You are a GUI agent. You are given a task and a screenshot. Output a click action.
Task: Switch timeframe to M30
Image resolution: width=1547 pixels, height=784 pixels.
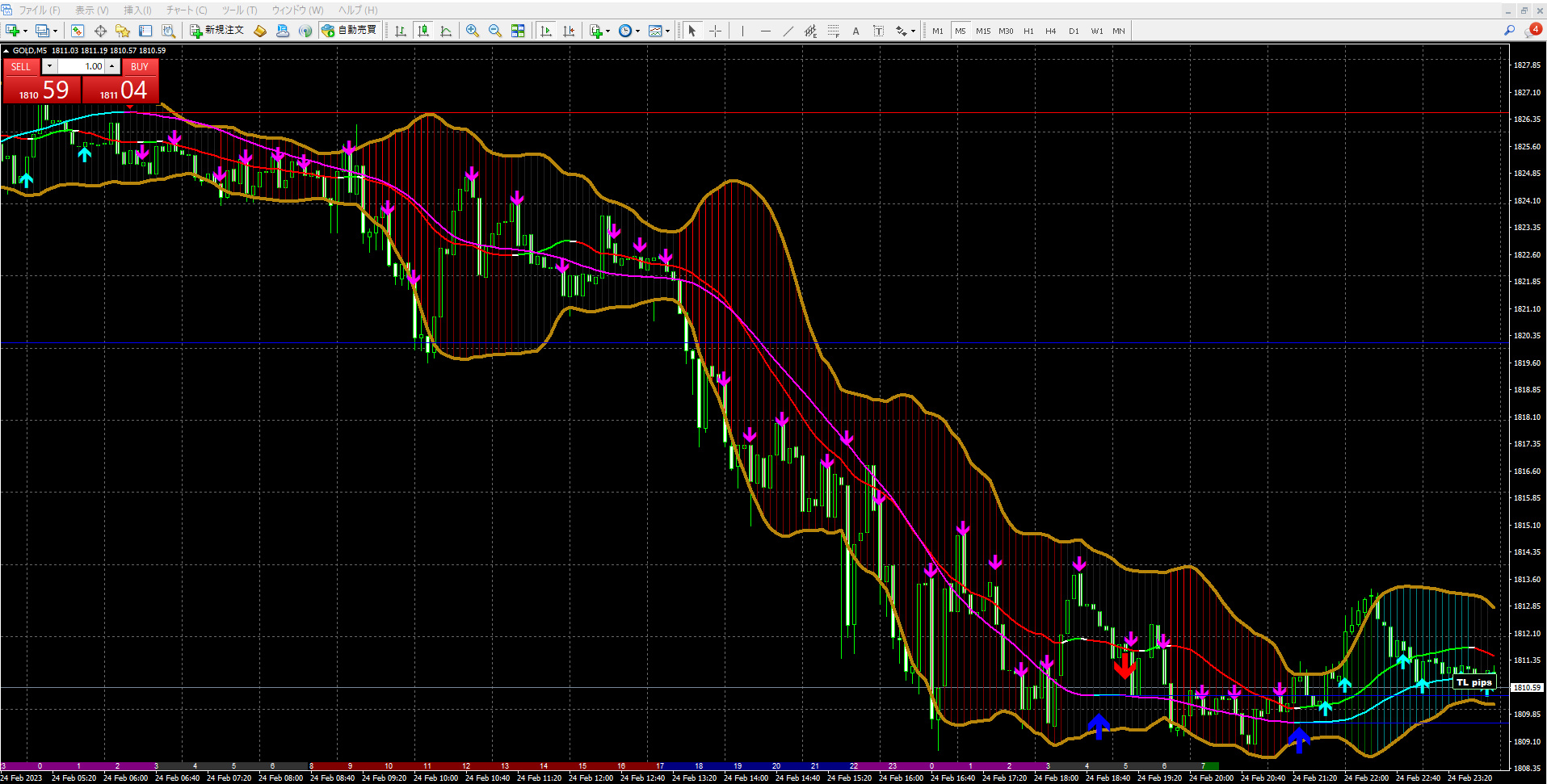click(x=1006, y=31)
